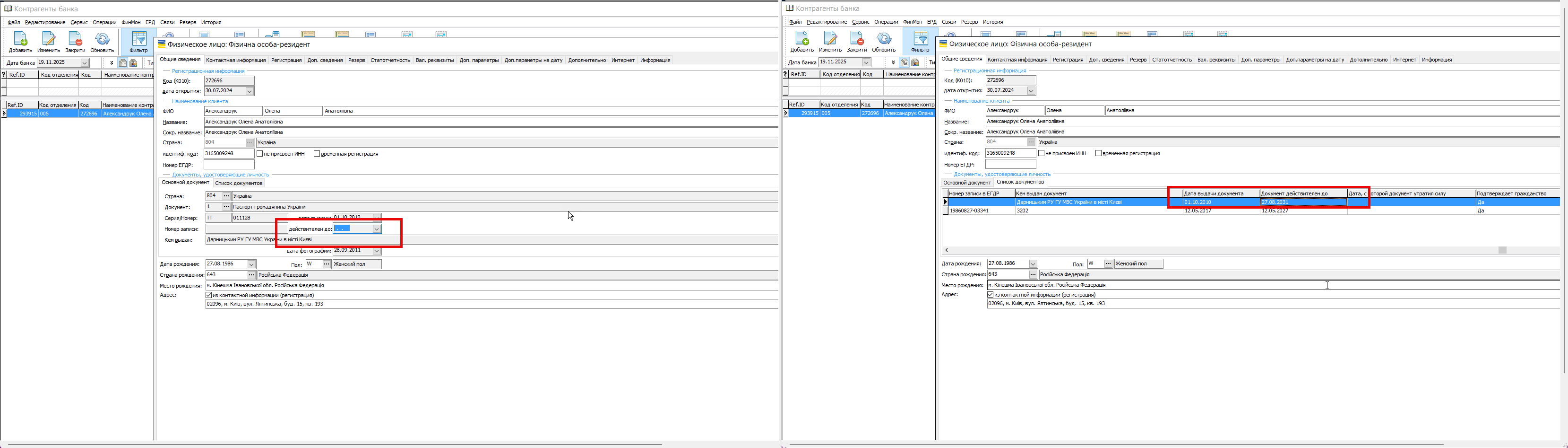Viewport: 1568px width, 448px height.
Task: Open the Дата банка date dropdown, left window
Action: (x=85, y=63)
